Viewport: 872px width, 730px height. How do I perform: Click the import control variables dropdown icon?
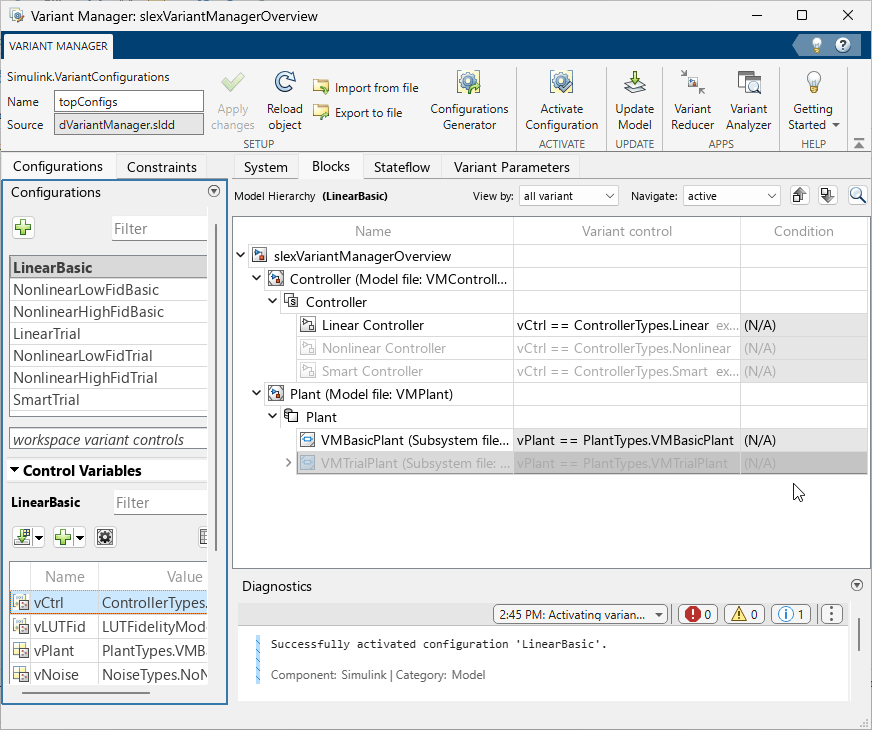[28, 537]
